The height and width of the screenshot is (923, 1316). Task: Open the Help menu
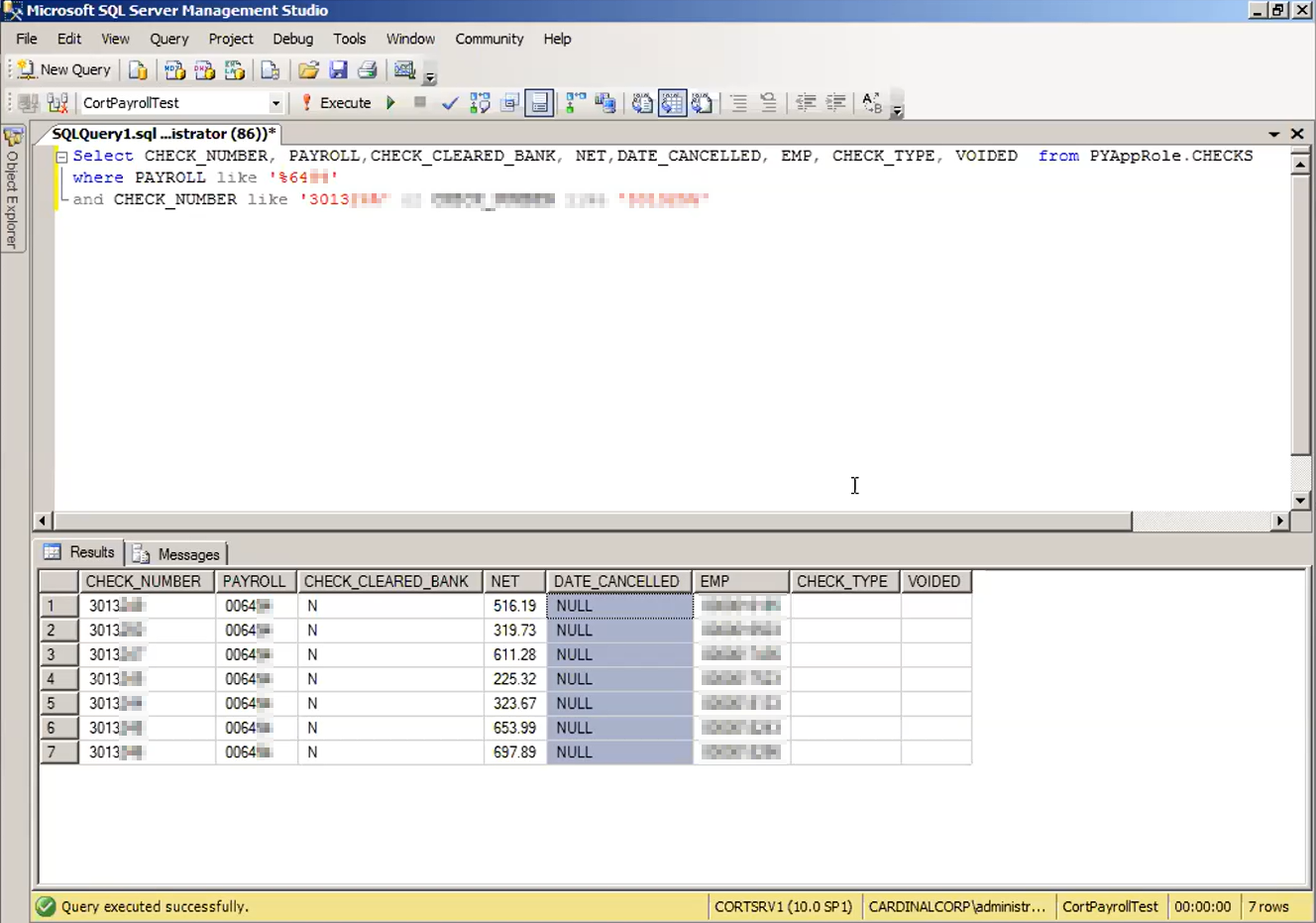click(x=557, y=39)
